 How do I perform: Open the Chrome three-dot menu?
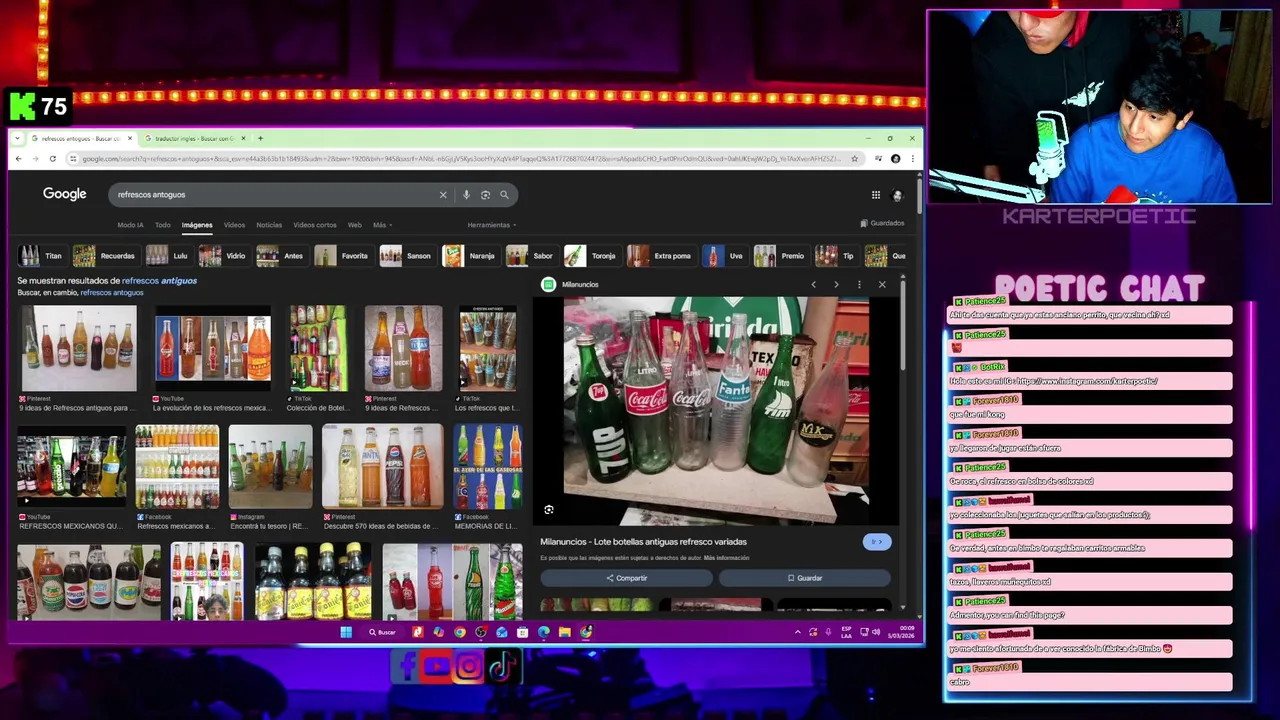(911, 158)
